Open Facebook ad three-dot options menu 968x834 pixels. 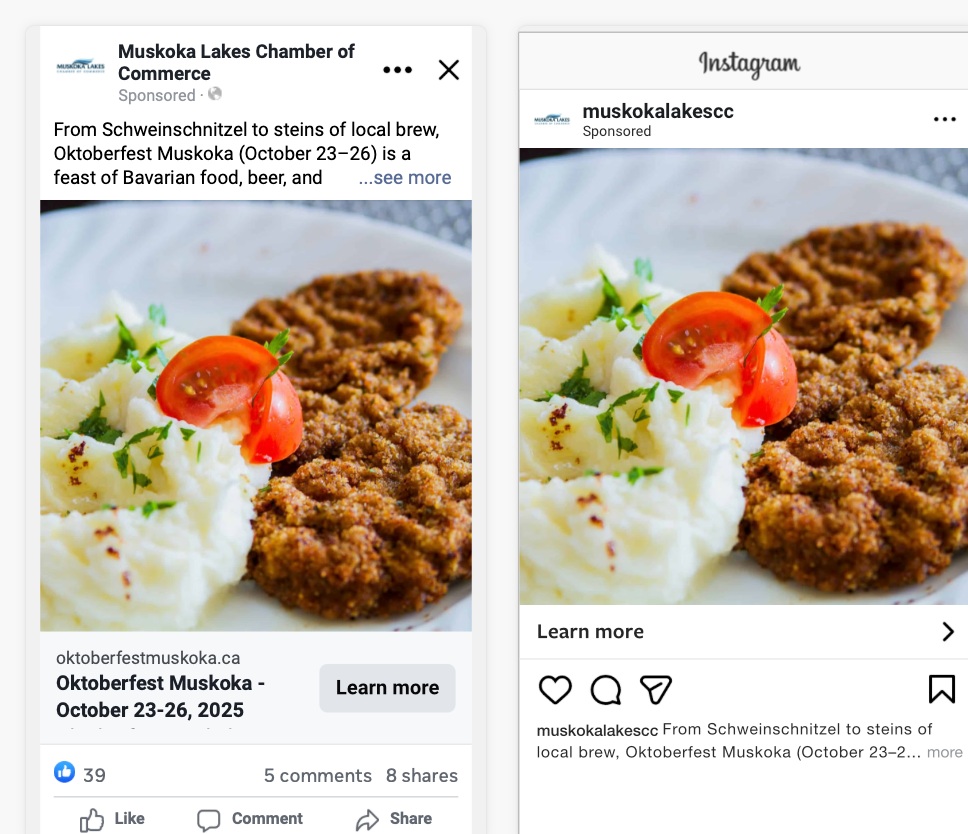click(397, 70)
